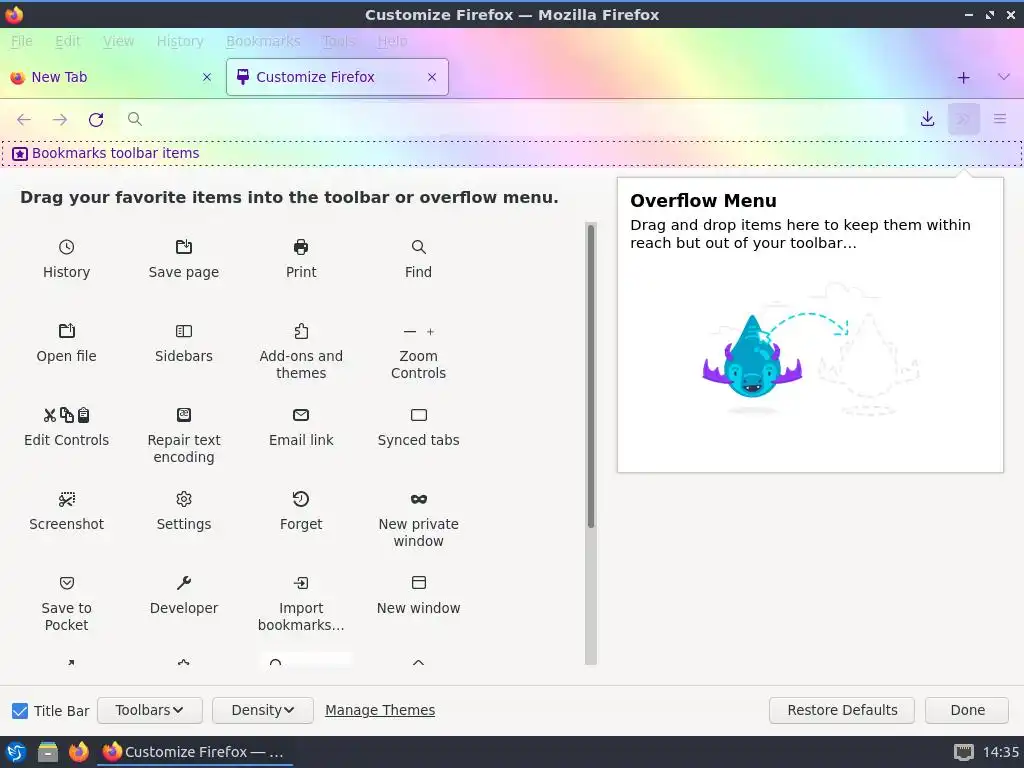Viewport: 1024px width, 768px height.
Task: Click the Done button
Action: point(967,710)
